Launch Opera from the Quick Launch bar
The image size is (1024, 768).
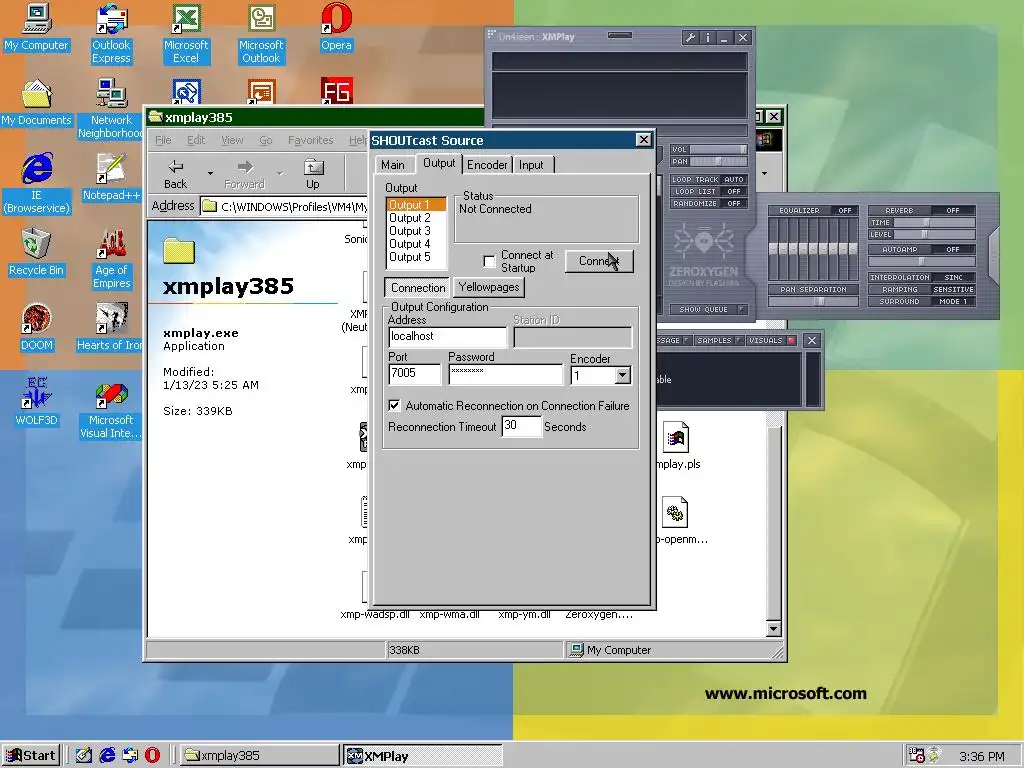pos(152,756)
